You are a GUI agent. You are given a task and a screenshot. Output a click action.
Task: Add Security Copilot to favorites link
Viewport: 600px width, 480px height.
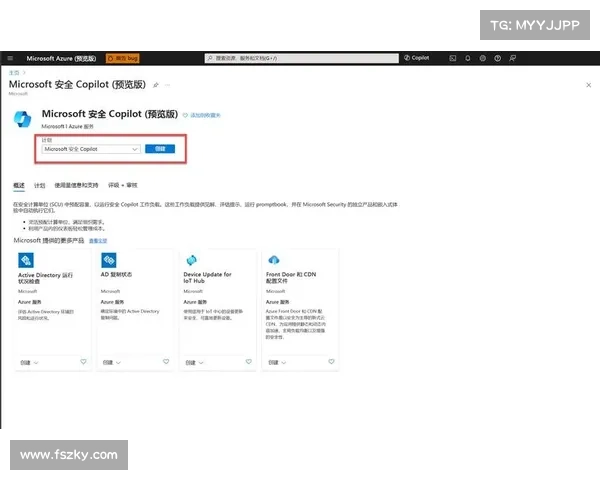202,115
